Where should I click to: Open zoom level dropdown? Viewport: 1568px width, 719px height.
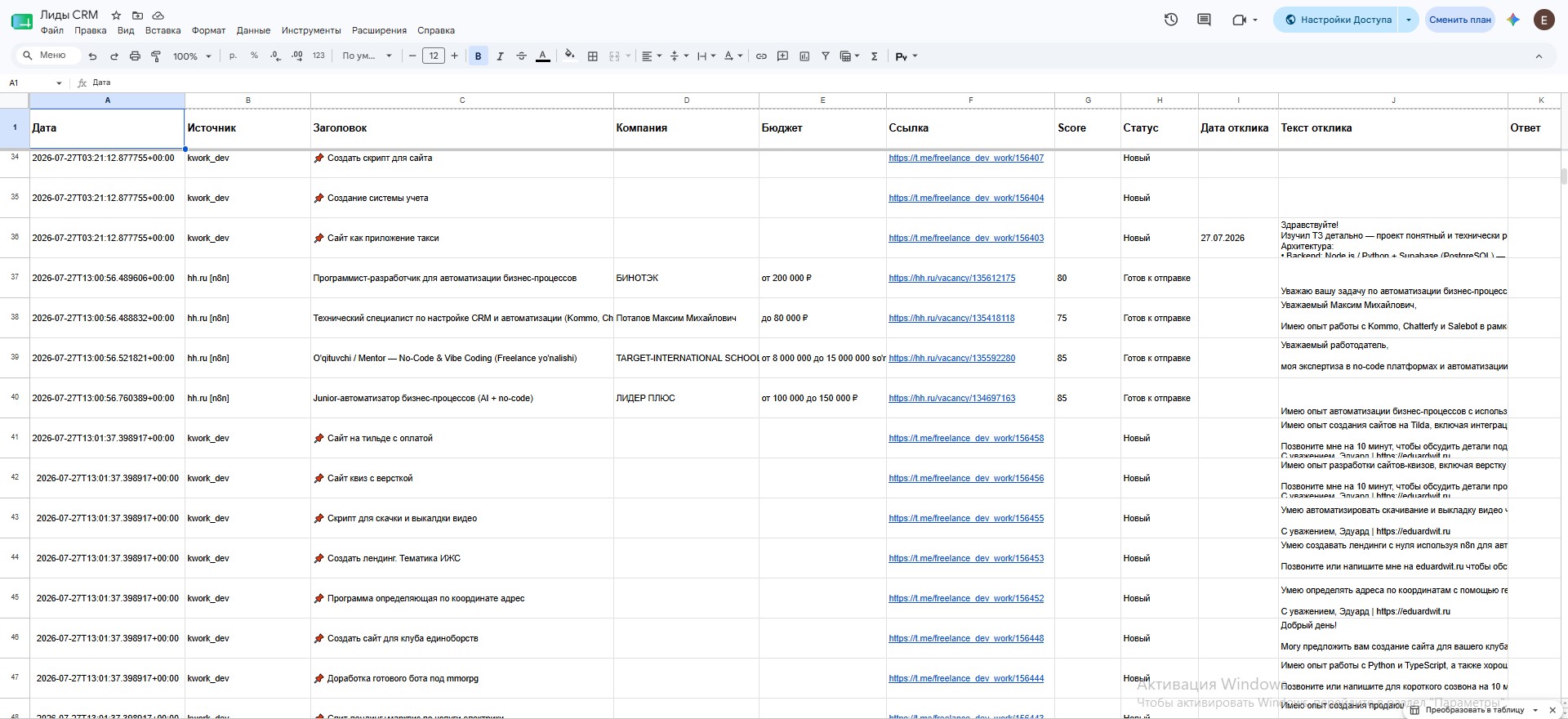[192, 56]
